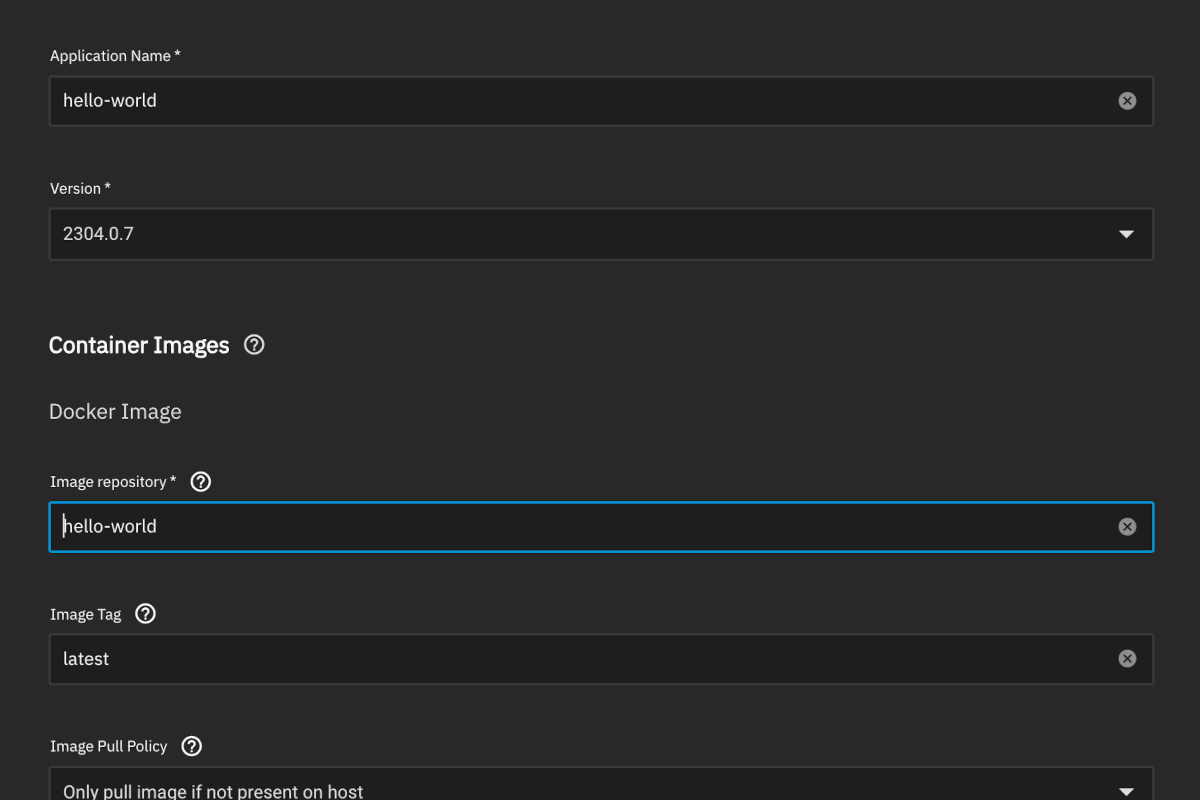
Task: Clear the Application Name field with the X icon
Action: click(1127, 101)
